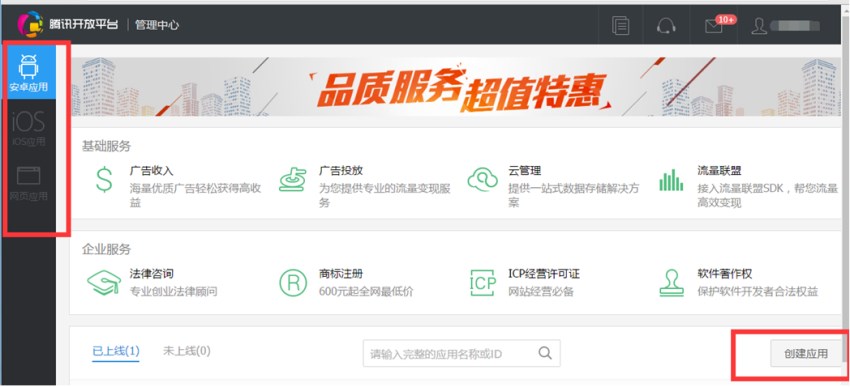Image resolution: width=850 pixels, height=387 pixels.
Task: Open the 流量联盟 service title
Action: [x=719, y=171]
